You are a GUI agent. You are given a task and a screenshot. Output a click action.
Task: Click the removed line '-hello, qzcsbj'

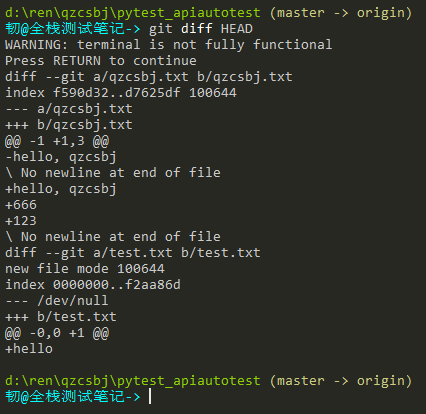point(61,157)
